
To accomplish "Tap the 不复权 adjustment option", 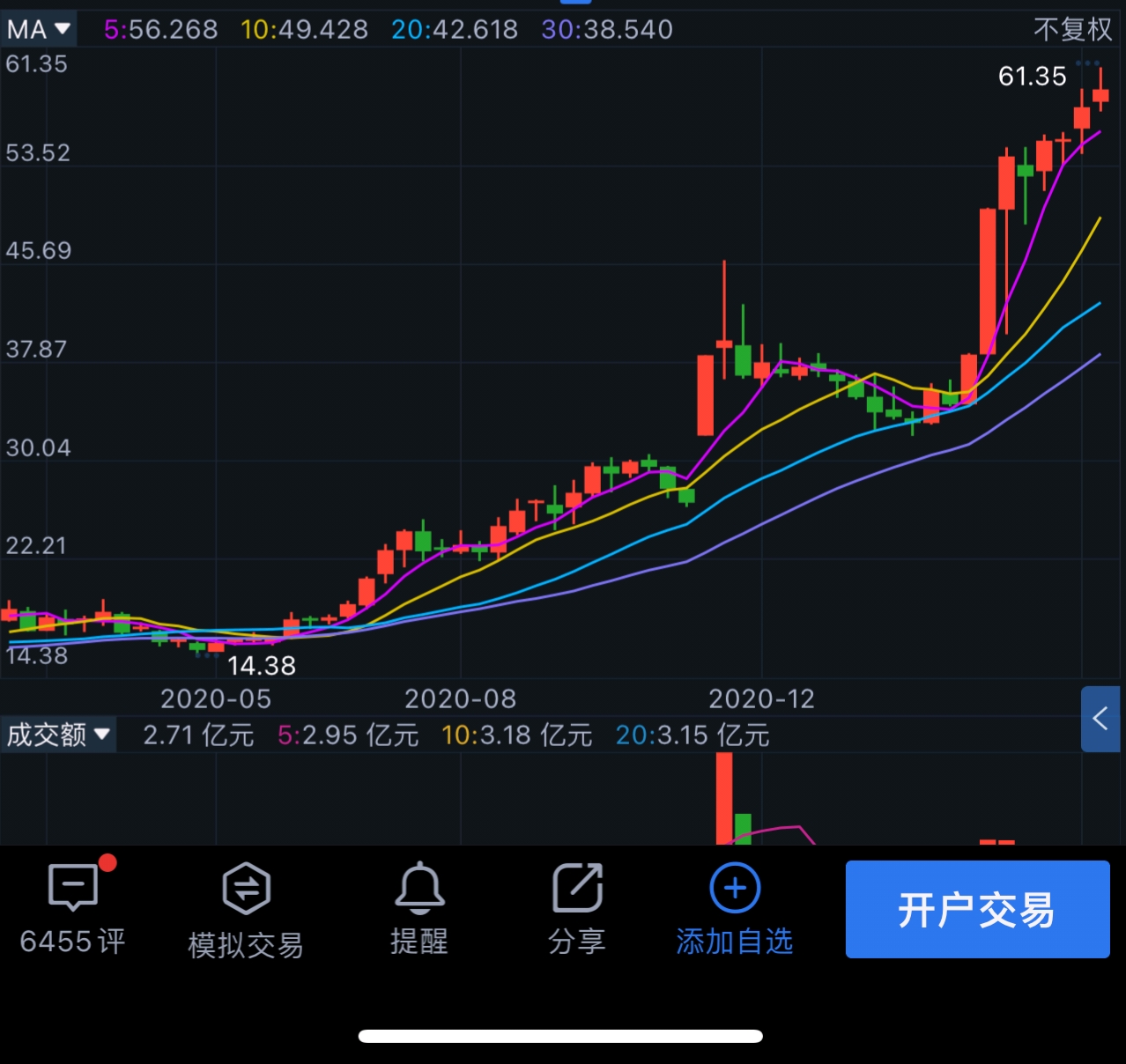I will point(1072,29).
